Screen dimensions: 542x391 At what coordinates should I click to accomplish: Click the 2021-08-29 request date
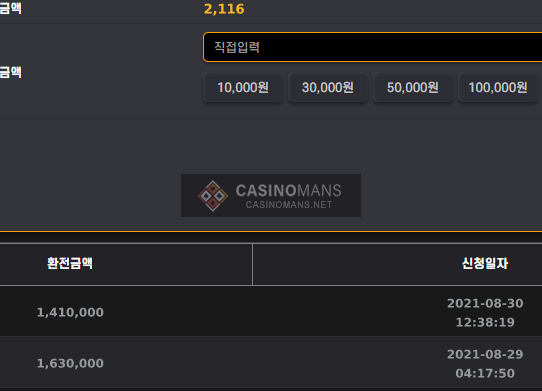pyautogui.click(x=485, y=354)
